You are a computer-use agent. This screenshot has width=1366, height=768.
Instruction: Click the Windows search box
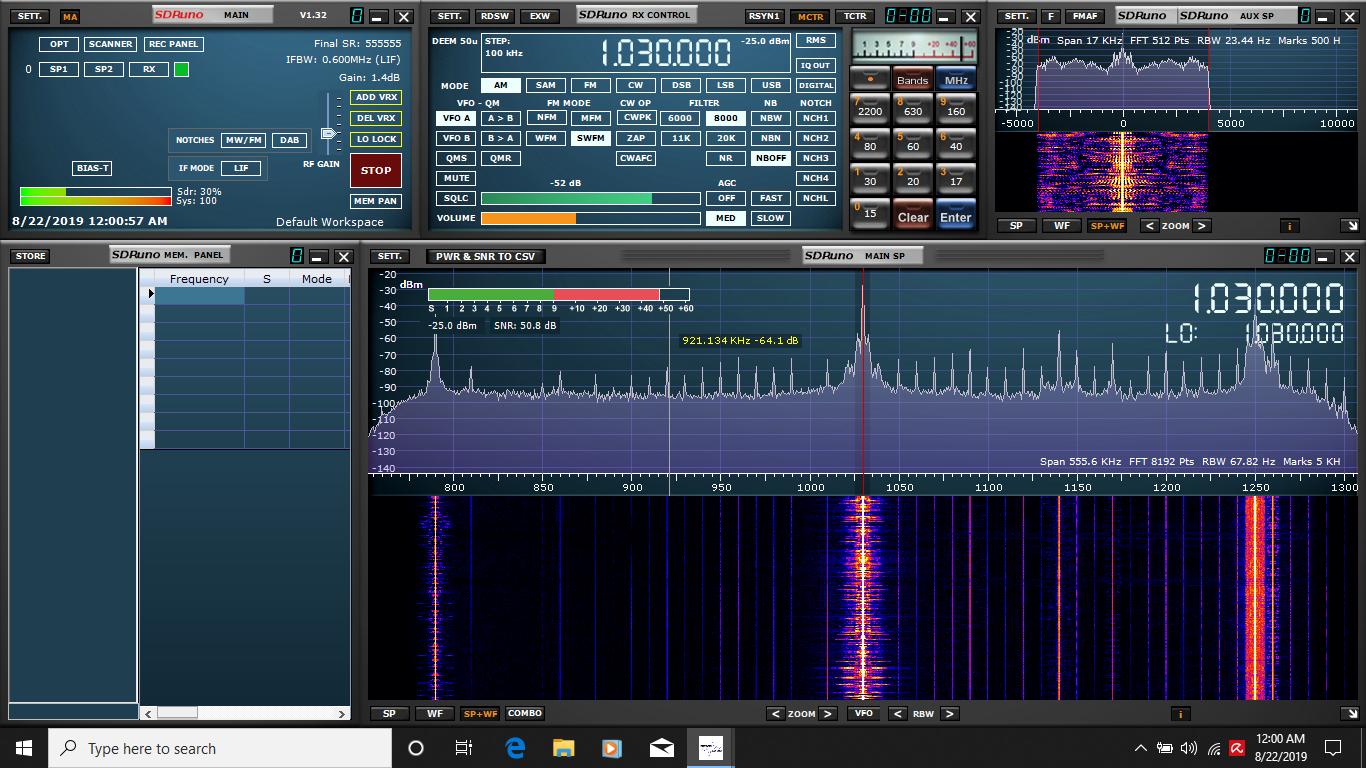220,748
